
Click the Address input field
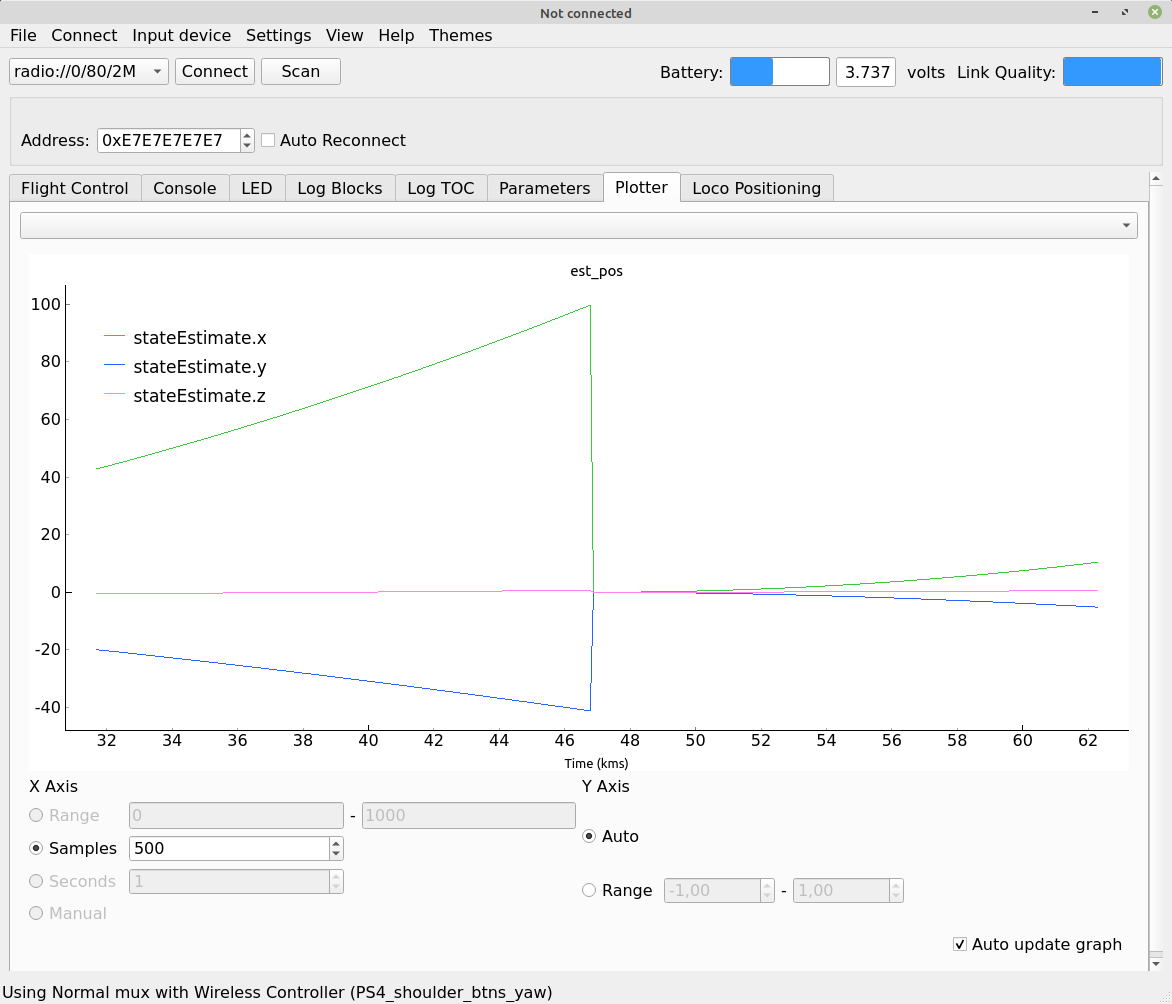pos(167,141)
